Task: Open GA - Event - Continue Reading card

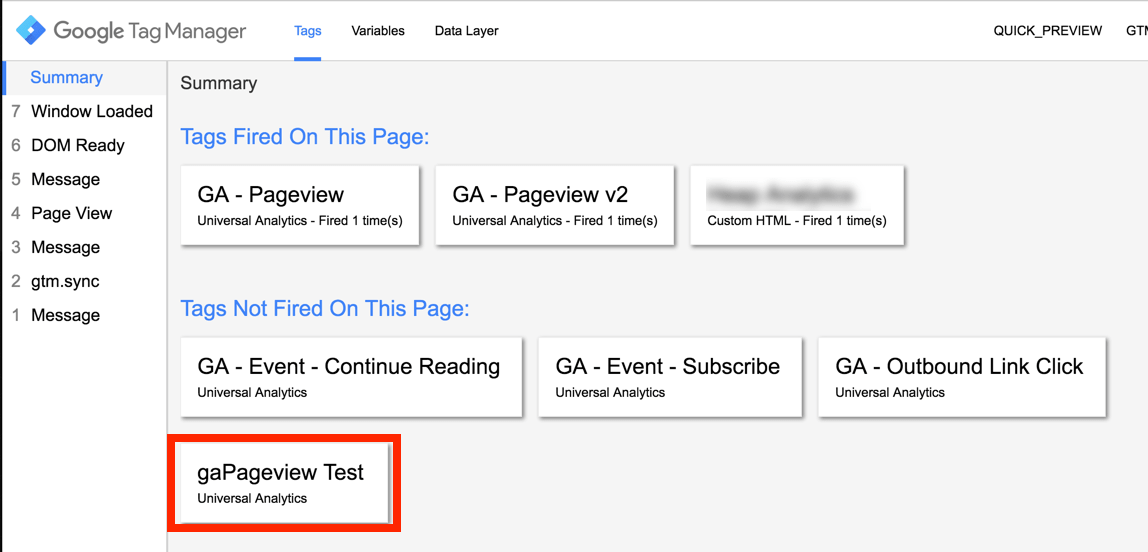Action: click(x=351, y=377)
